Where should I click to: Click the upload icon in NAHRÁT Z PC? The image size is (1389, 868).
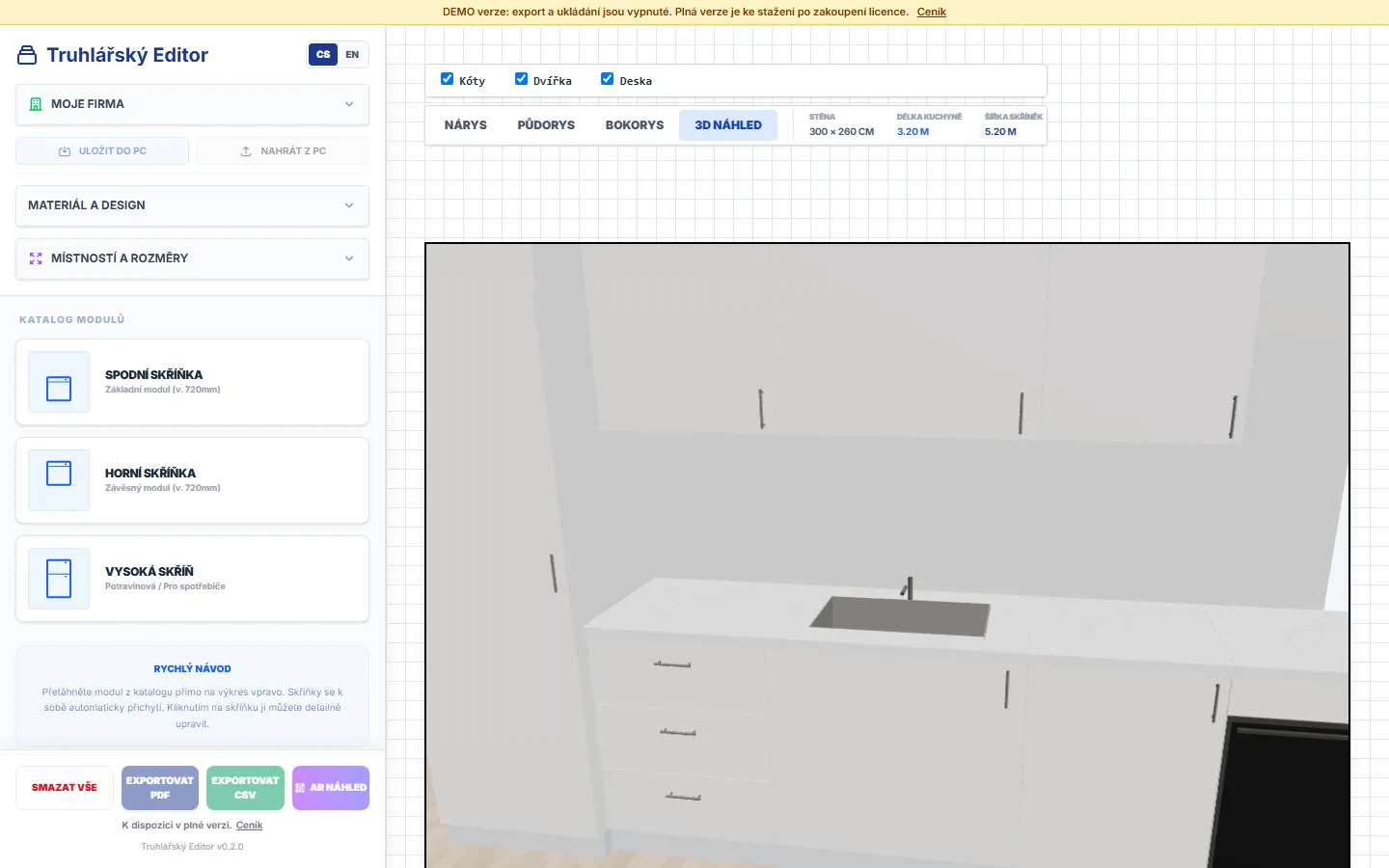tap(246, 151)
